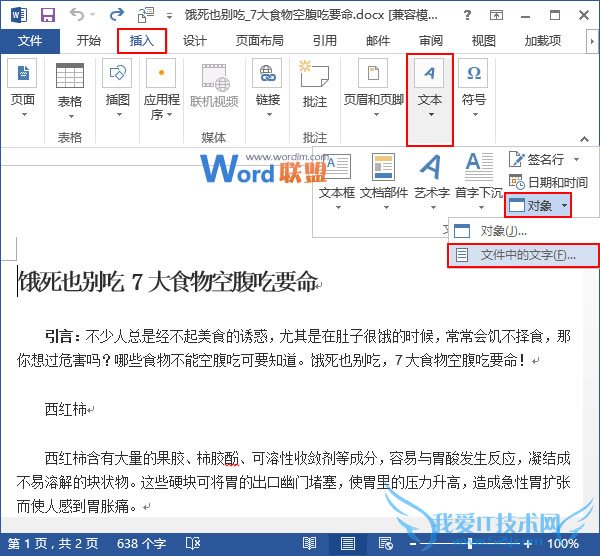Add a 首字下沉 drop cap
Viewport: 600px width, 556px height.
tap(479, 181)
